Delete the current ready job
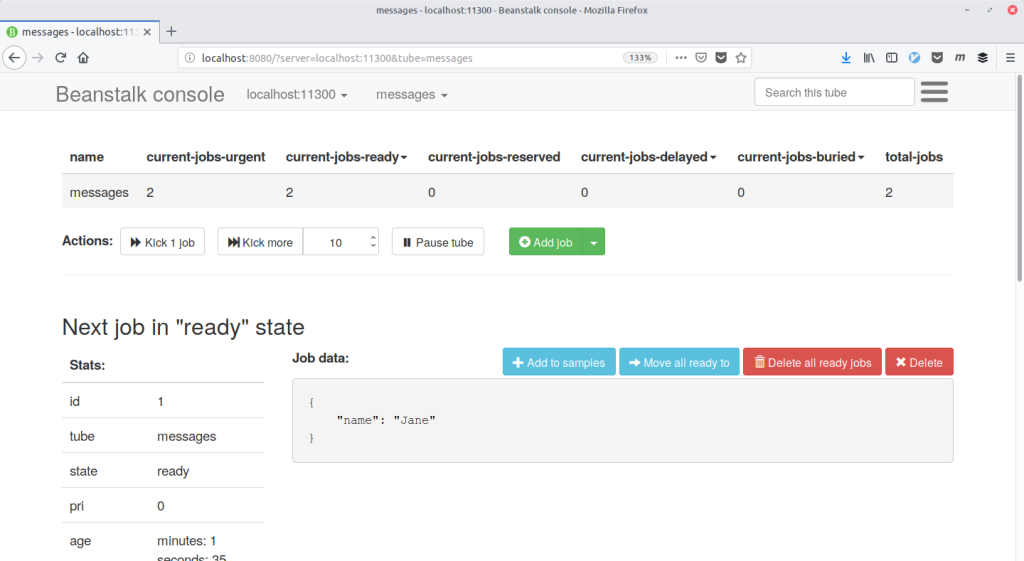This screenshot has width=1024, height=561. point(919,362)
